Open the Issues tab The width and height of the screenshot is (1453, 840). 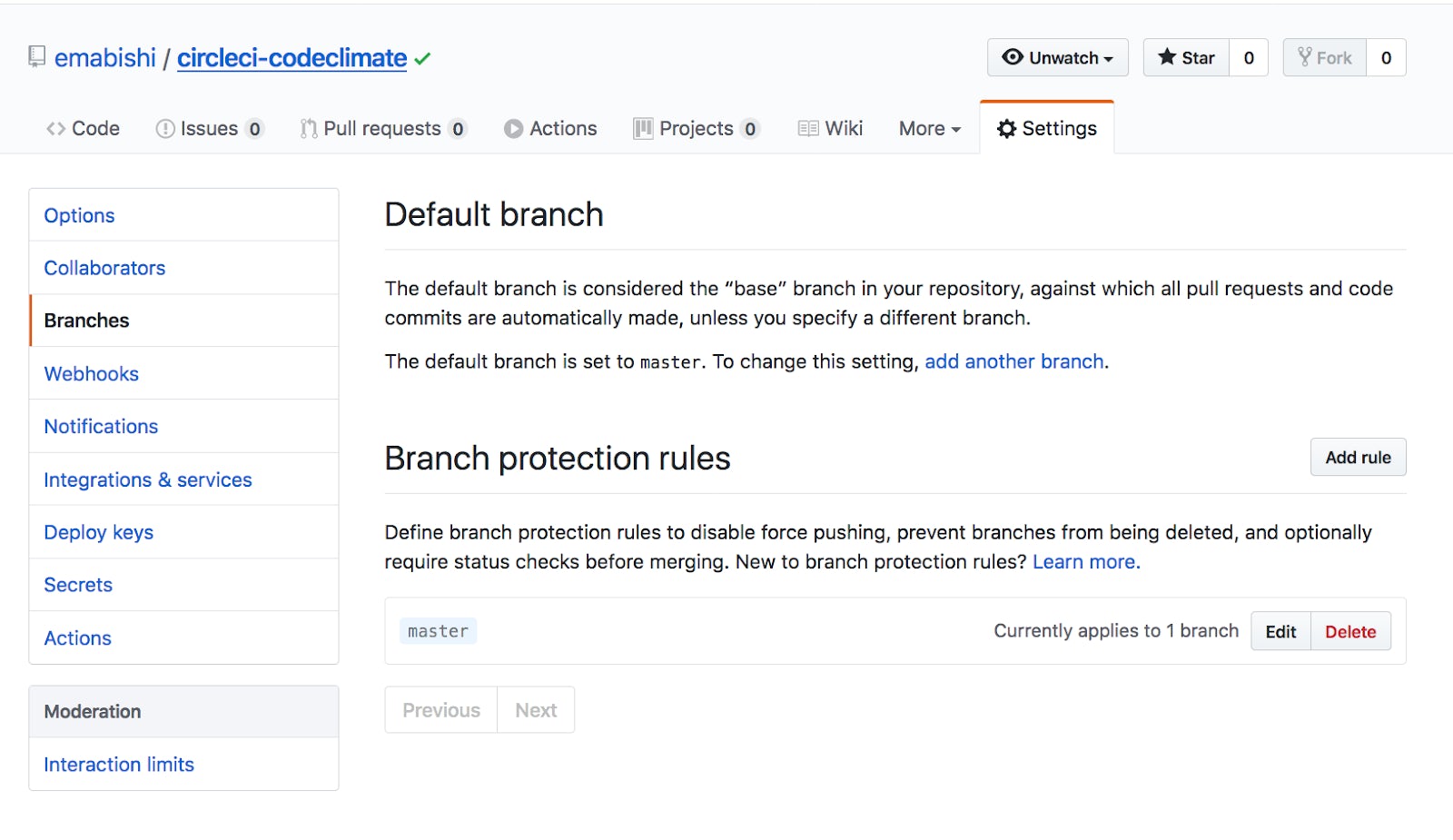(x=209, y=129)
